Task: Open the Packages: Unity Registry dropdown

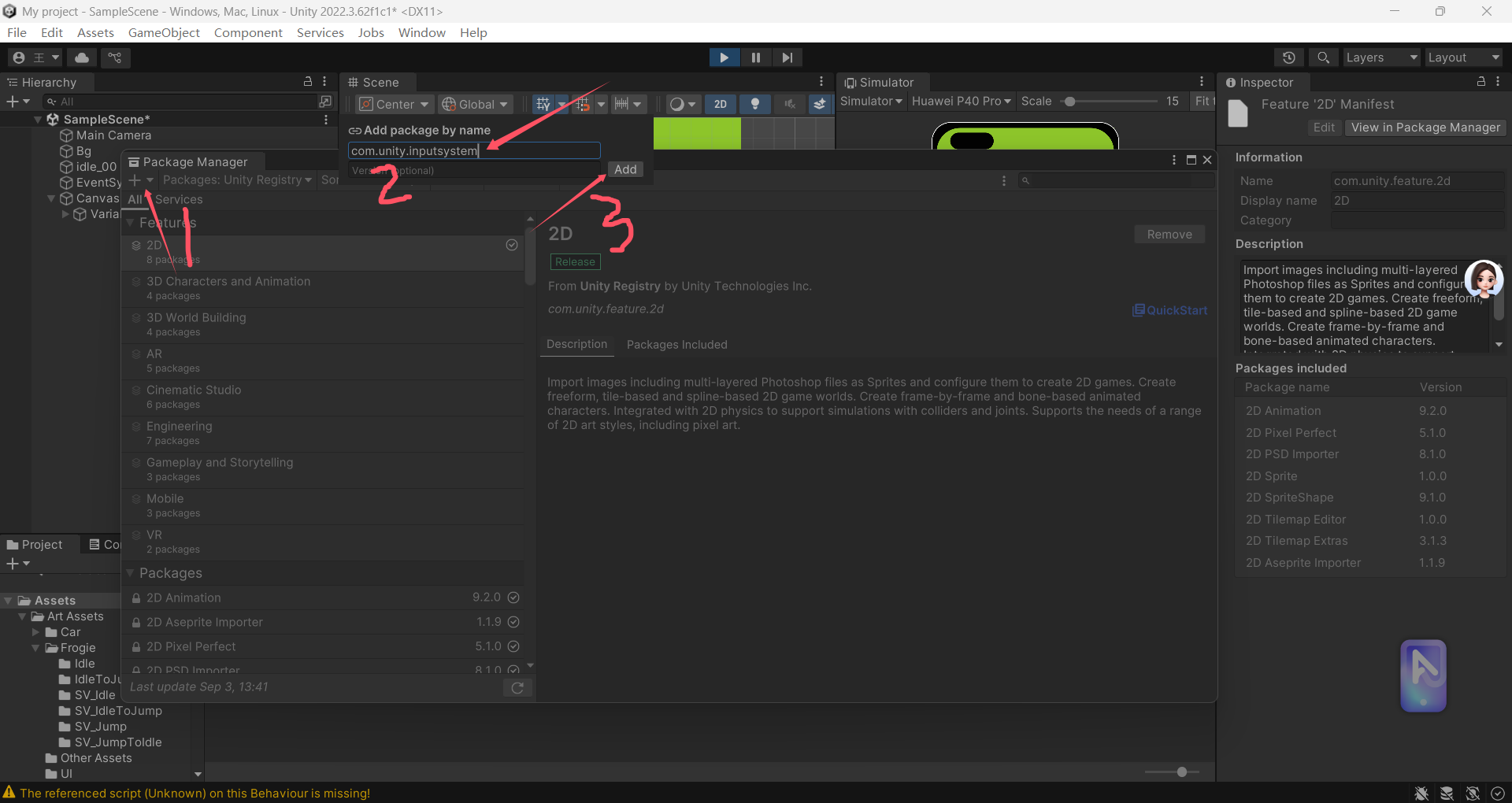Action: (237, 180)
